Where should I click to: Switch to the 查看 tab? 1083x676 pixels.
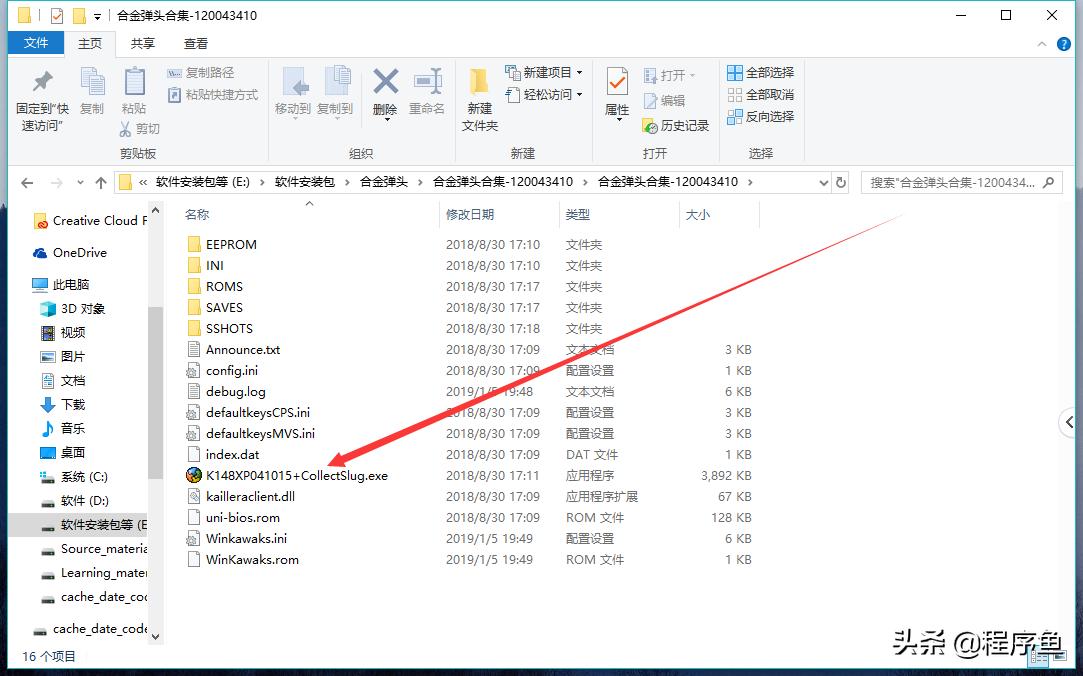(x=195, y=43)
